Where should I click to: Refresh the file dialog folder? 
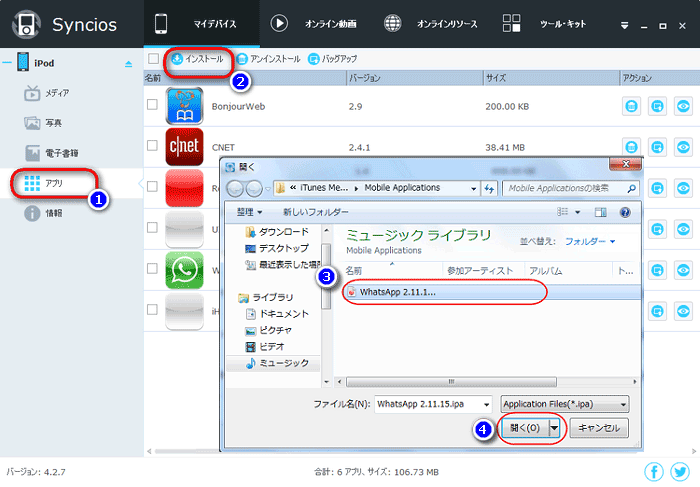(490, 189)
